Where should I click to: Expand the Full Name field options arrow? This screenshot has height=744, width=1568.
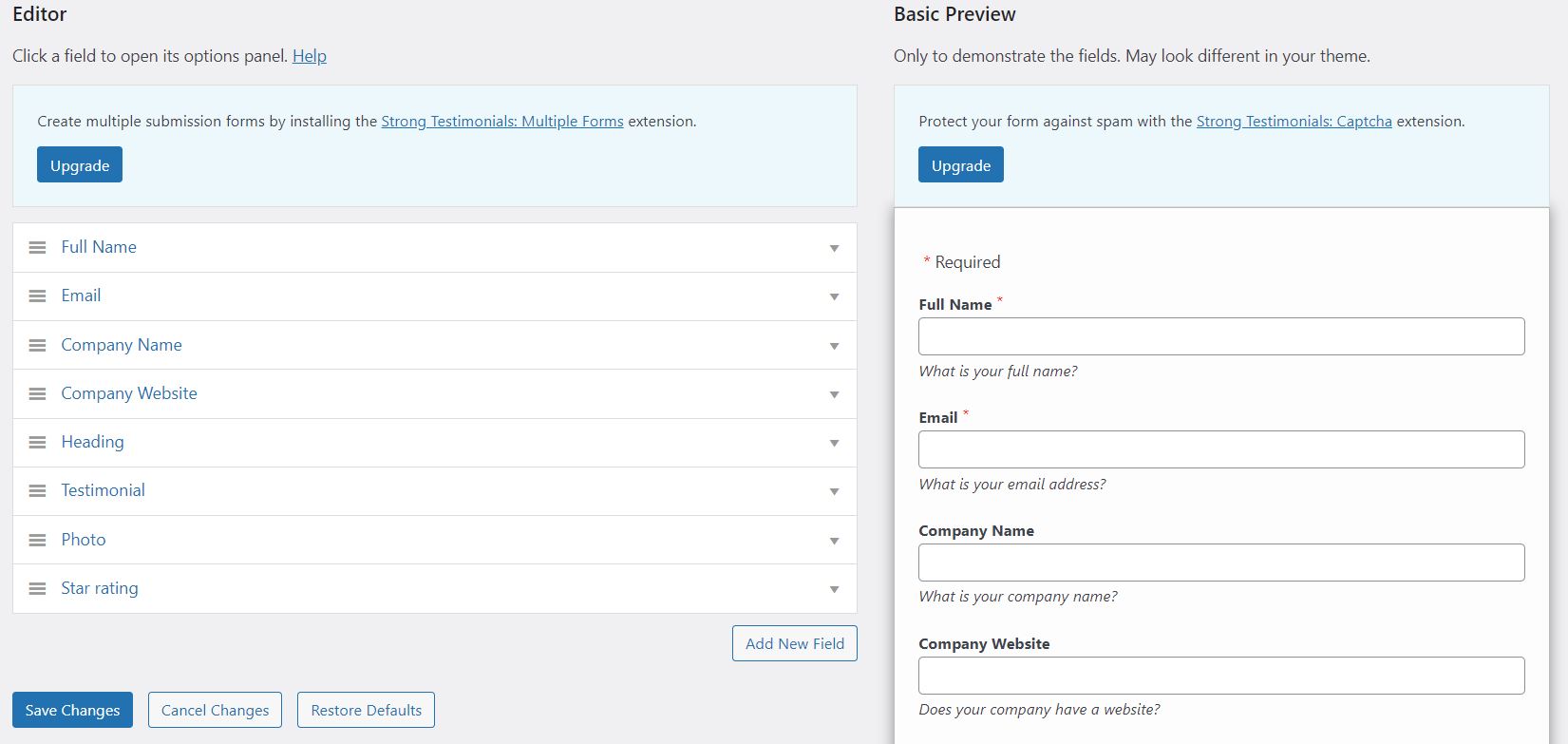tap(834, 249)
